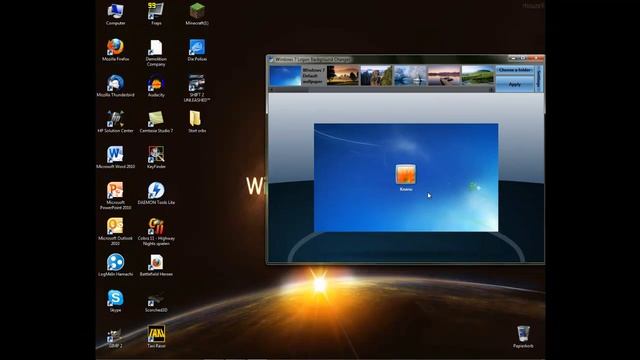This screenshot has height=360, width=640.
Task: Open the yellow folder on the desktop
Action: 197,122
